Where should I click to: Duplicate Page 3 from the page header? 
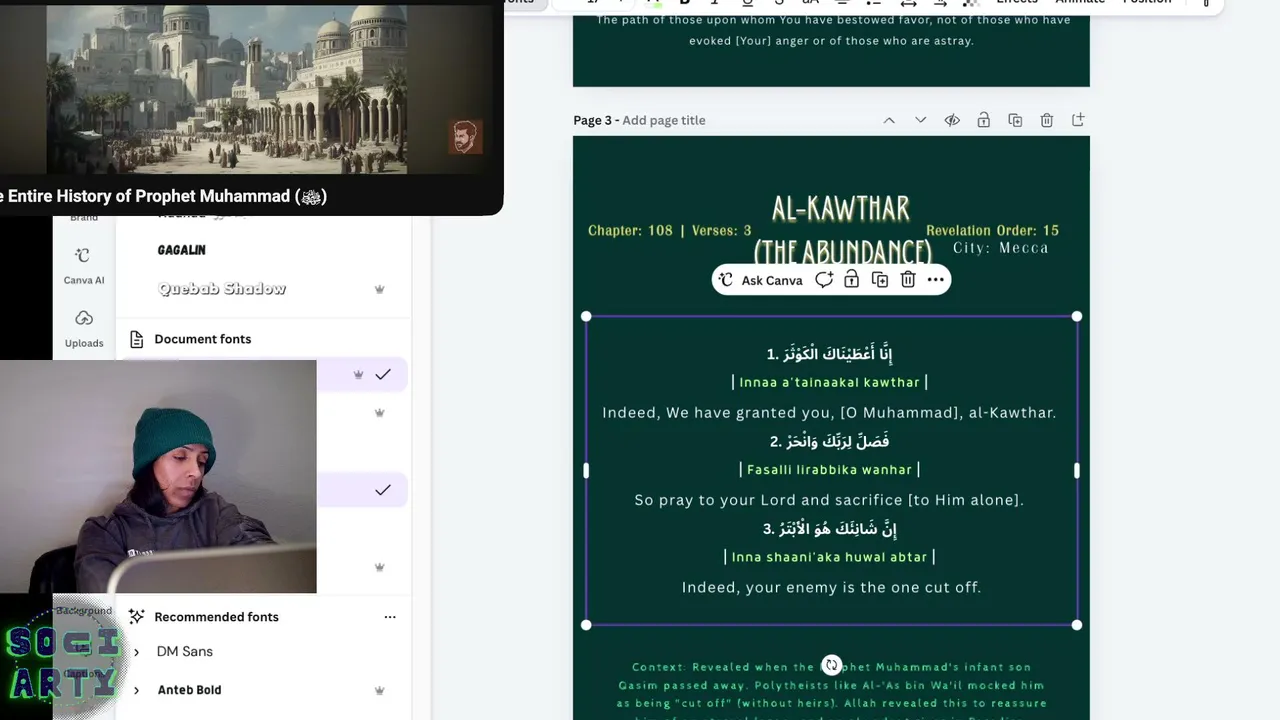(x=1015, y=120)
